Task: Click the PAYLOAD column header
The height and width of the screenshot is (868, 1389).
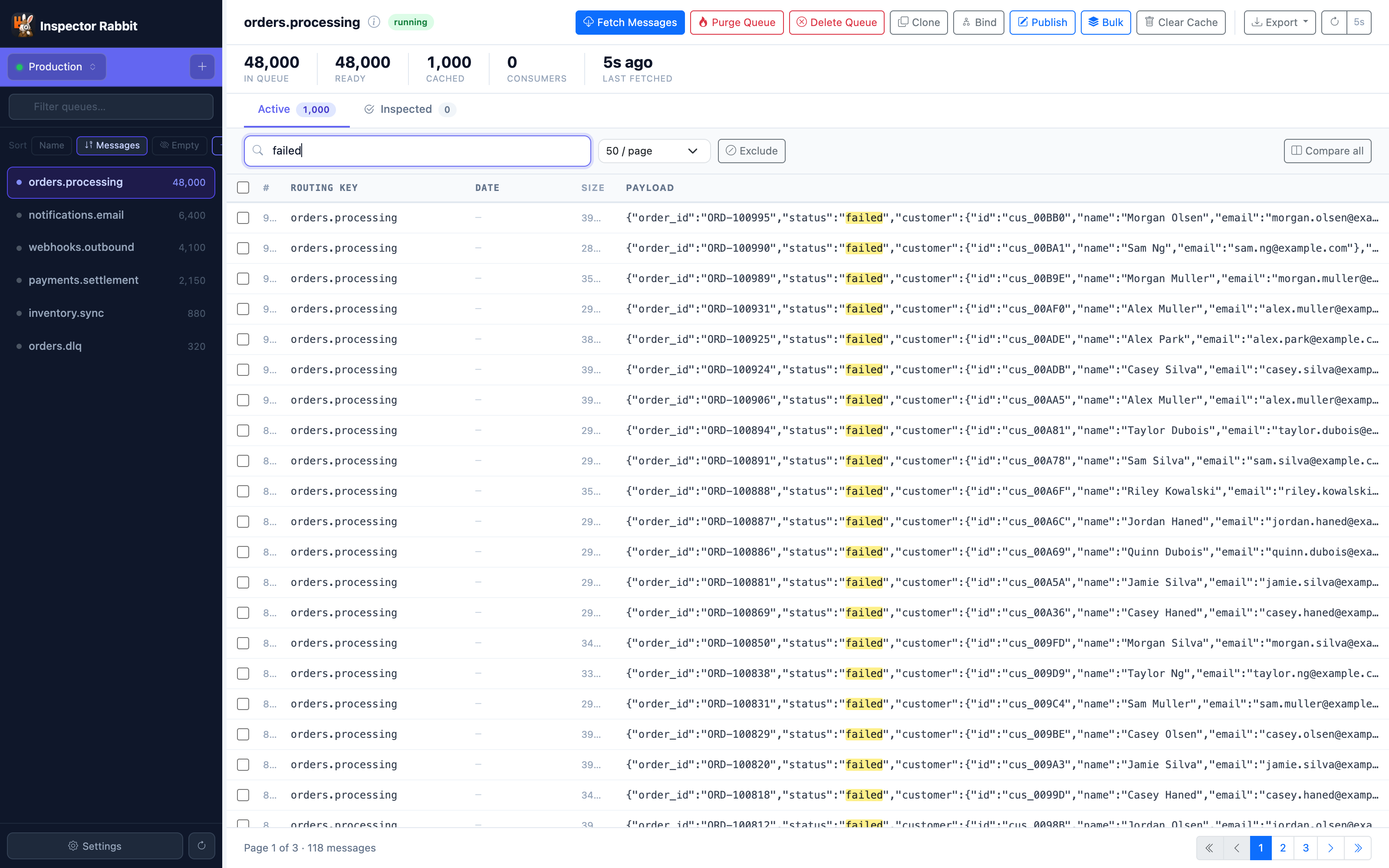Action: click(x=650, y=188)
